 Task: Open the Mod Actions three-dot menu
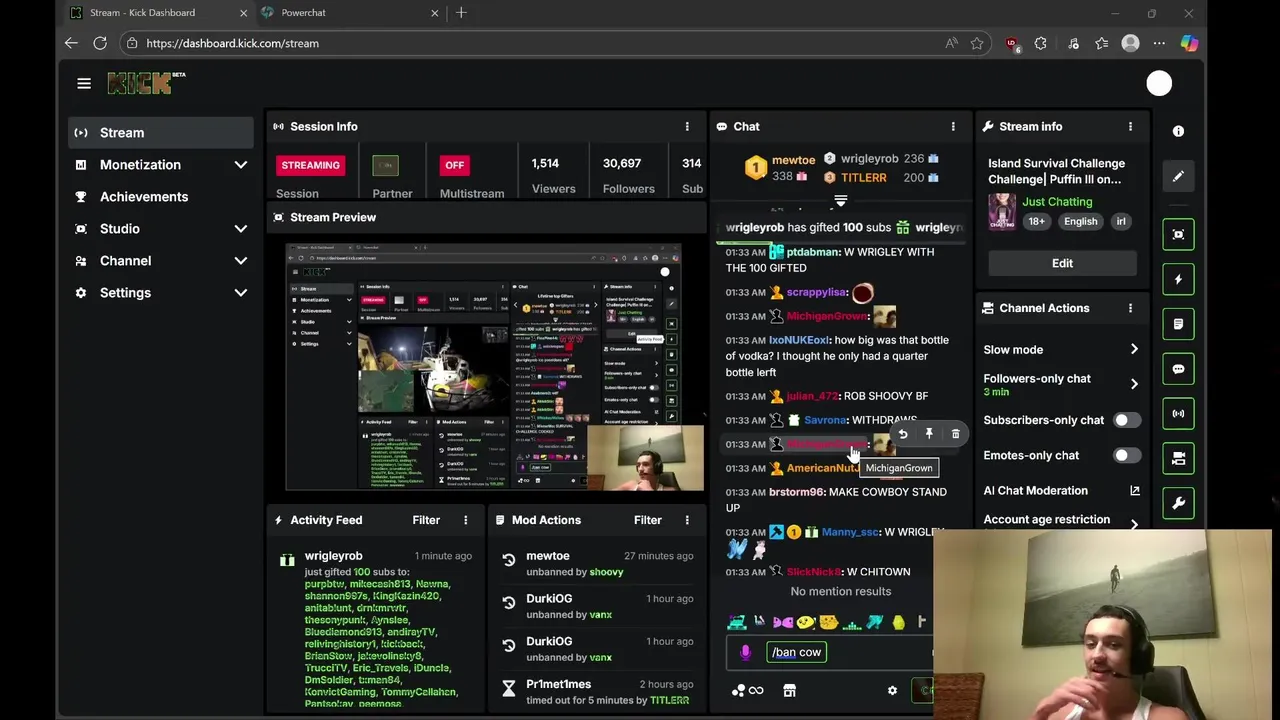(687, 520)
